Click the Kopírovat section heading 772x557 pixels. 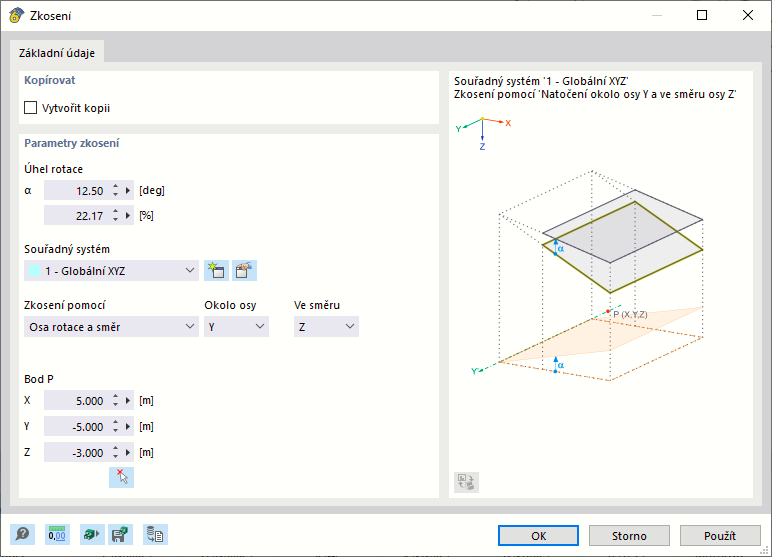[50, 80]
